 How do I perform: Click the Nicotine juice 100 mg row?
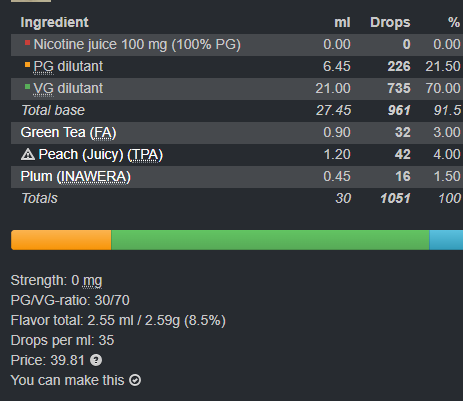[x=237, y=45]
